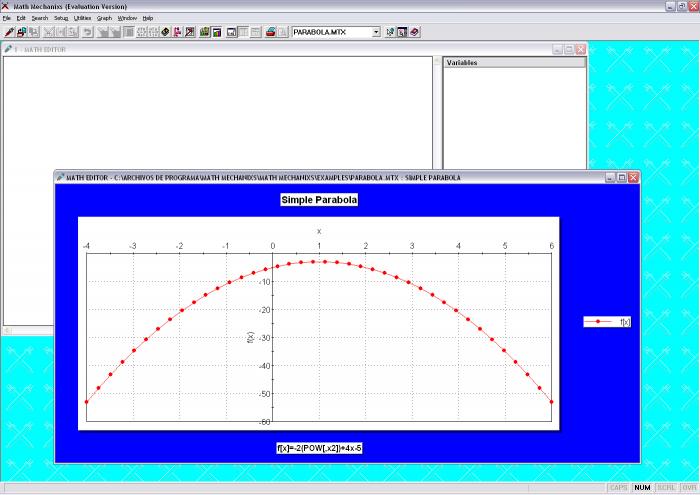The height and width of the screenshot is (495, 700).
Task: Click the purple book help icon
Action: click(x=415, y=32)
